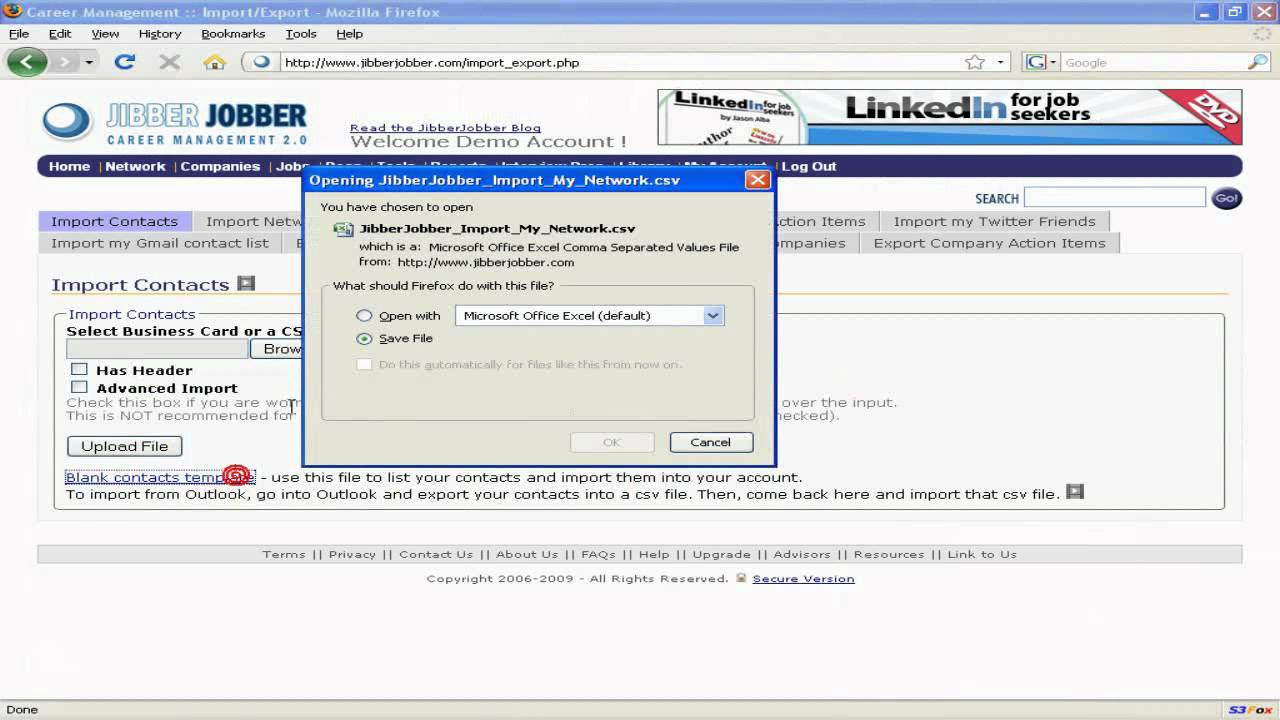Open Network in the navigation bar
Viewport: 1280px width, 720px height.
135,166
